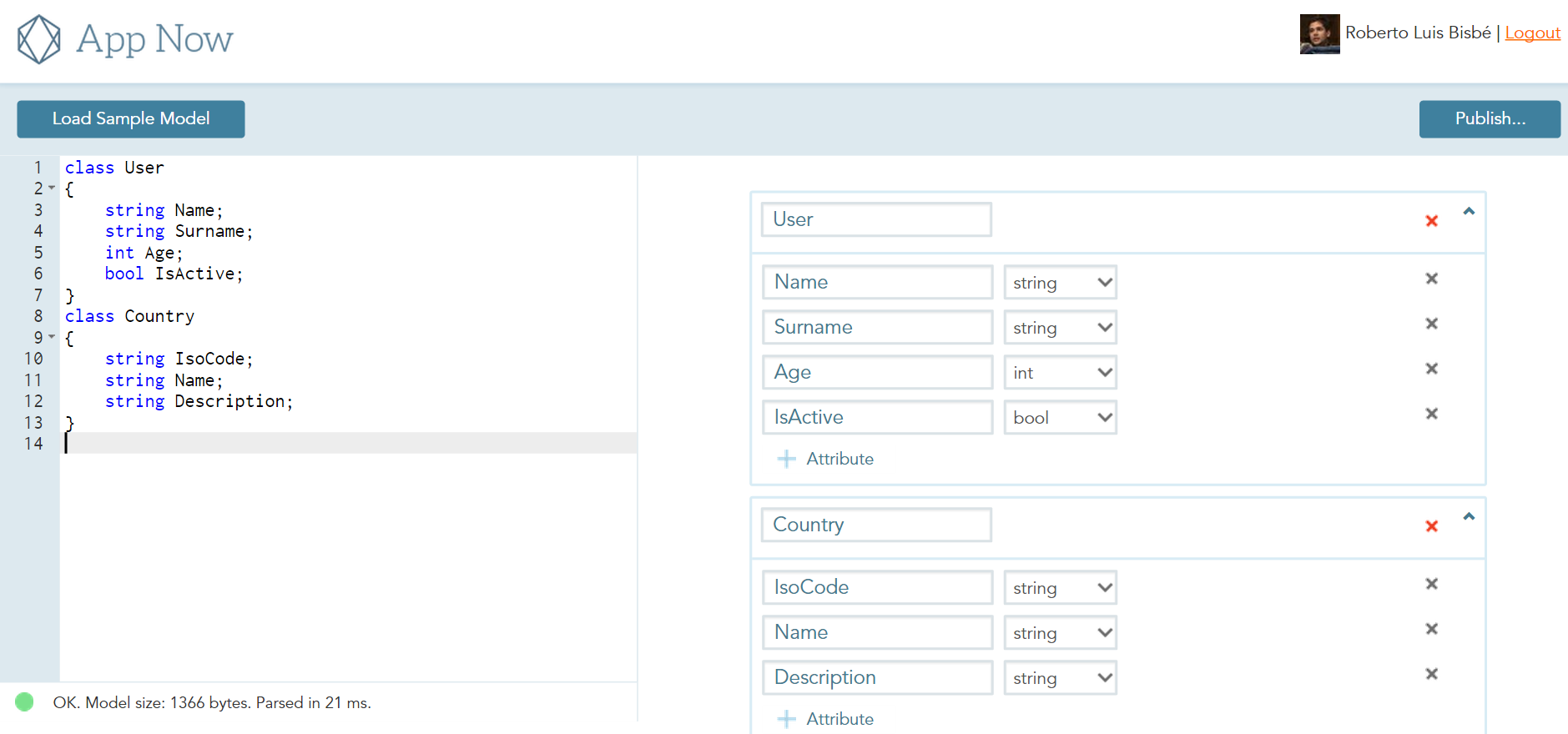
Task: Fold the code block at line 2
Action: click(52, 189)
